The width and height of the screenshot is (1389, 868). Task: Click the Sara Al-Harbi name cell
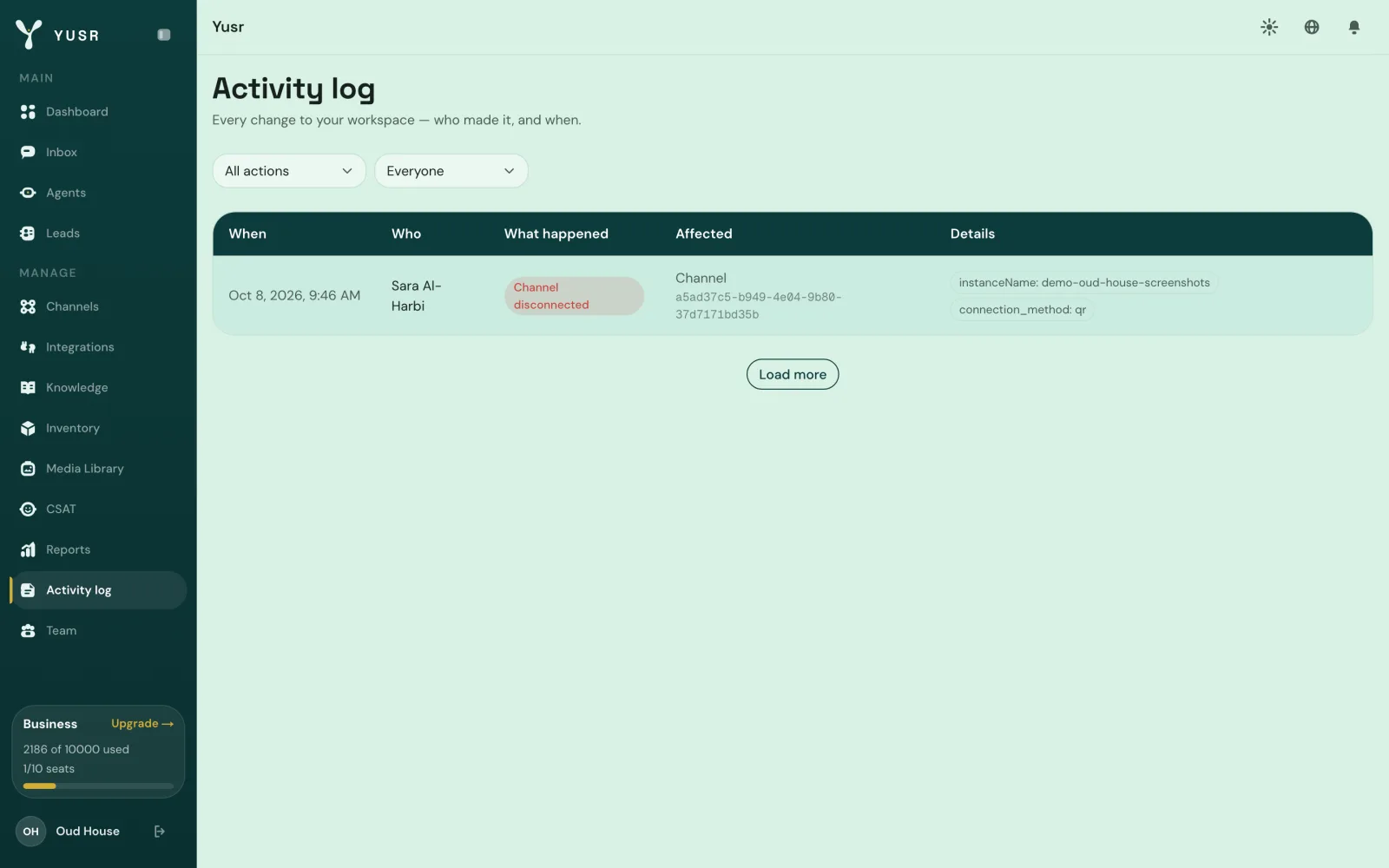click(x=417, y=296)
